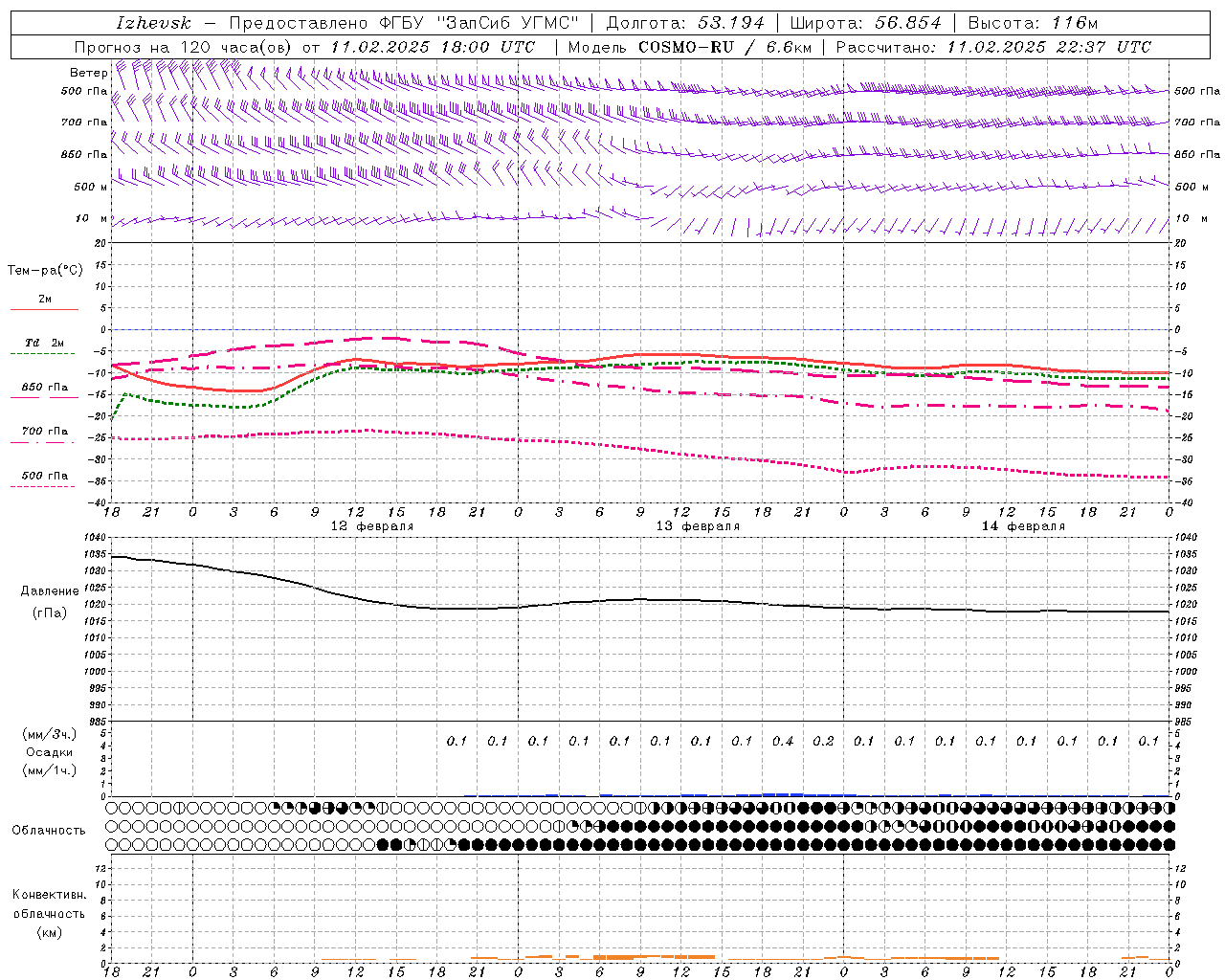
Task: Click the date label "12 февраля"
Action: 372,526
